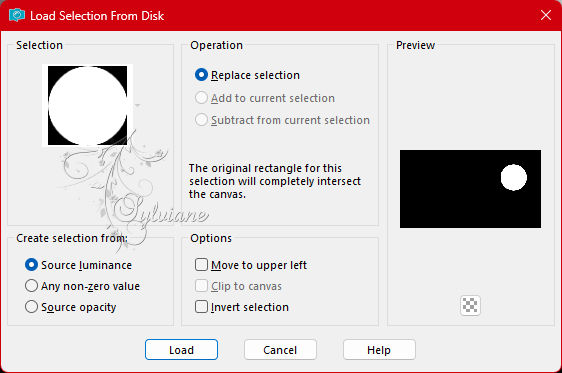
Task: Click the PaintShop Pro icon in title bar
Action: coord(17,15)
